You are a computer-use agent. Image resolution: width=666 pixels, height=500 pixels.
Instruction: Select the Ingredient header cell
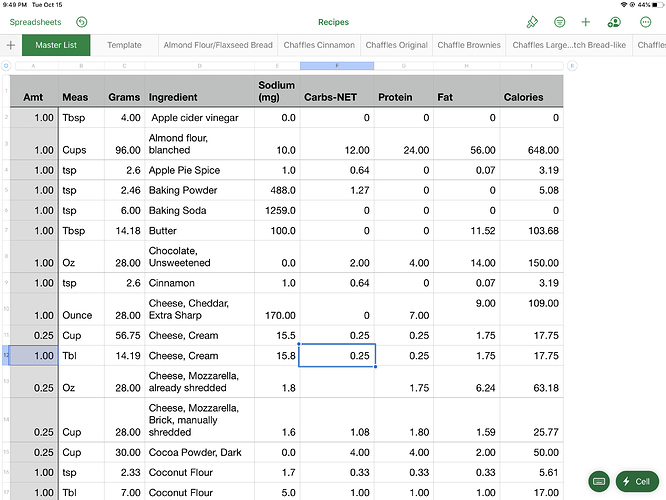(x=200, y=91)
